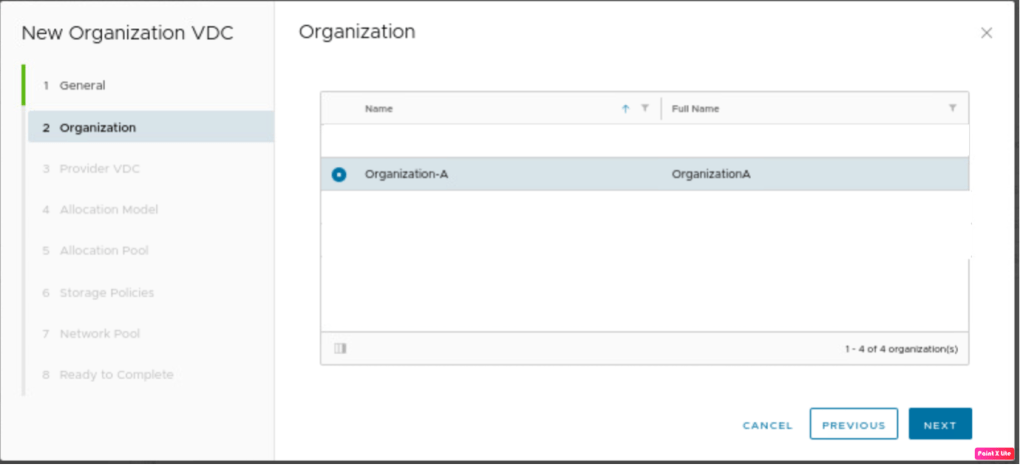Click the OrganizationA full name cell
This screenshot has width=1023, height=467.
pyautogui.click(x=711, y=174)
